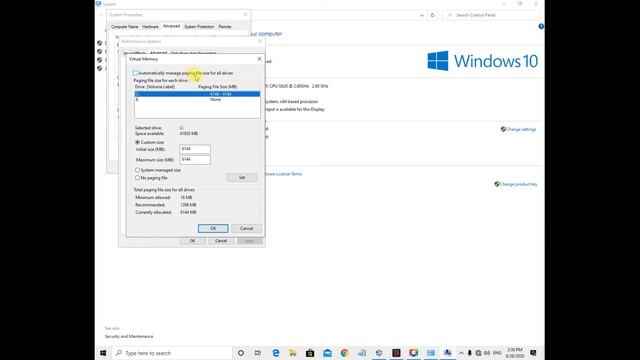
Task: Confirm Virtual Memory dialog with OK
Action: [213, 229]
